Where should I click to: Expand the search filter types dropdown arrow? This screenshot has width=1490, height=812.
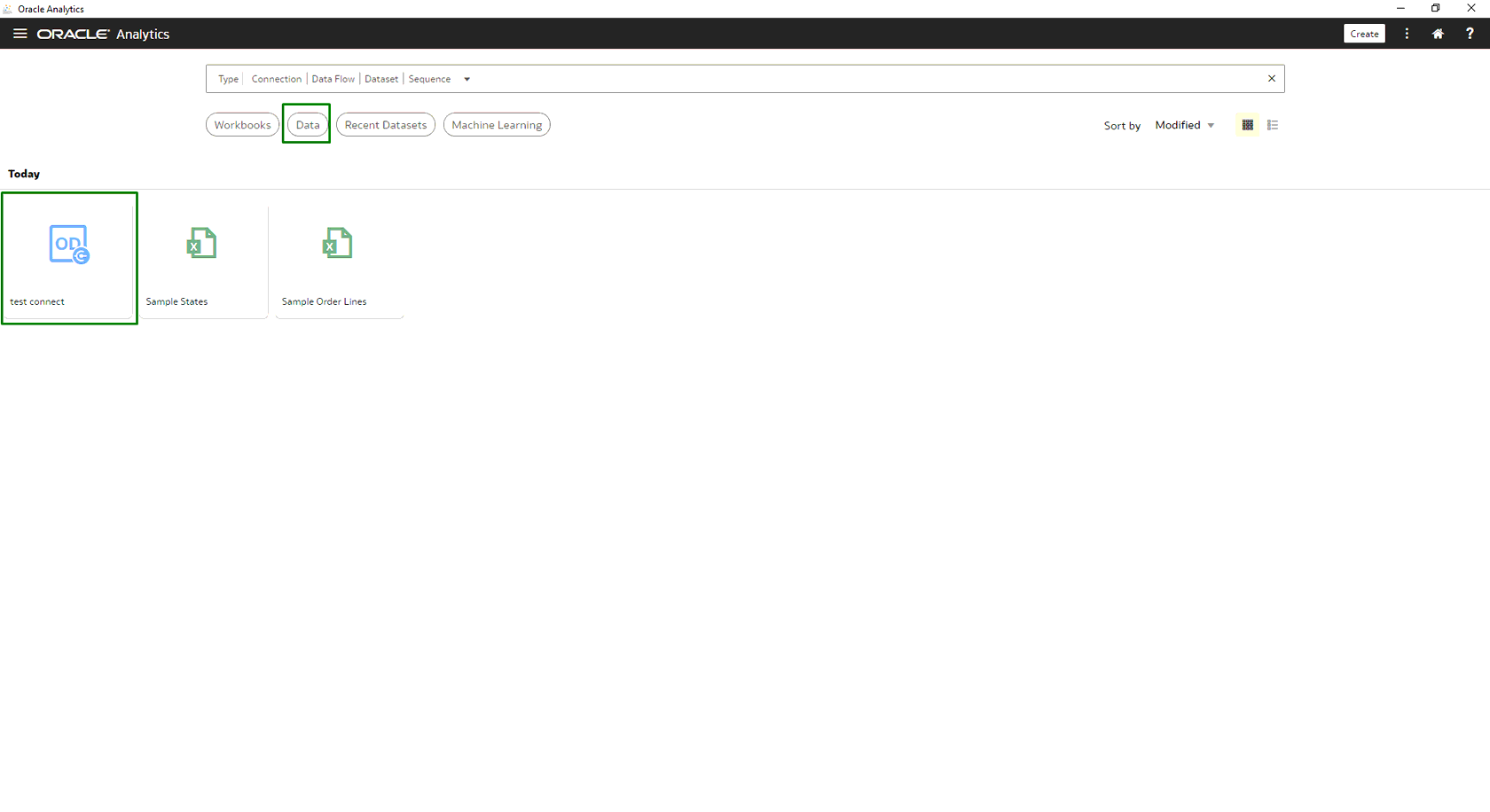(x=467, y=79)
